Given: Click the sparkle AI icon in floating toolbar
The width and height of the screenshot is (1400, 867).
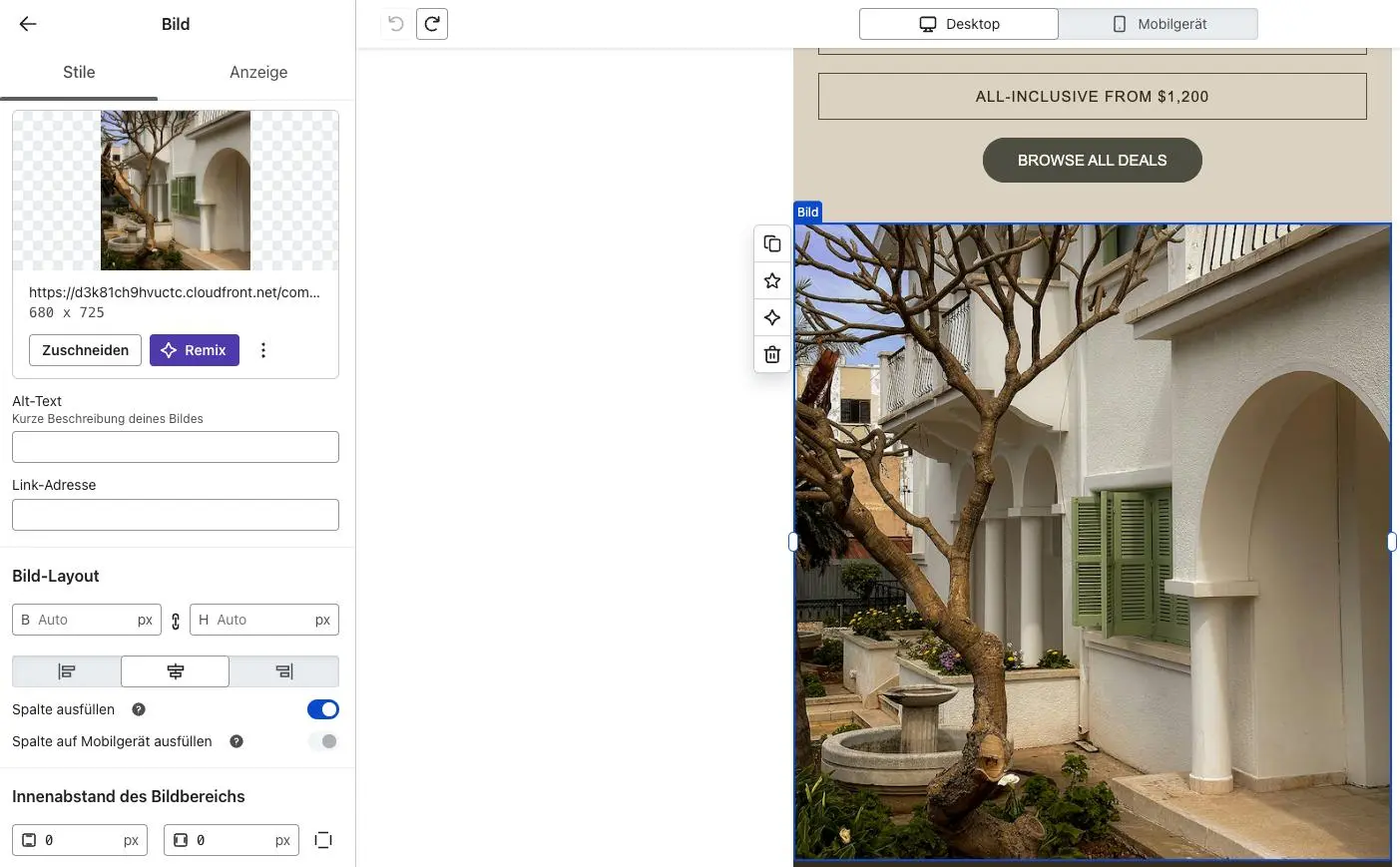Looking at the screenshot, I should (772, 317).
